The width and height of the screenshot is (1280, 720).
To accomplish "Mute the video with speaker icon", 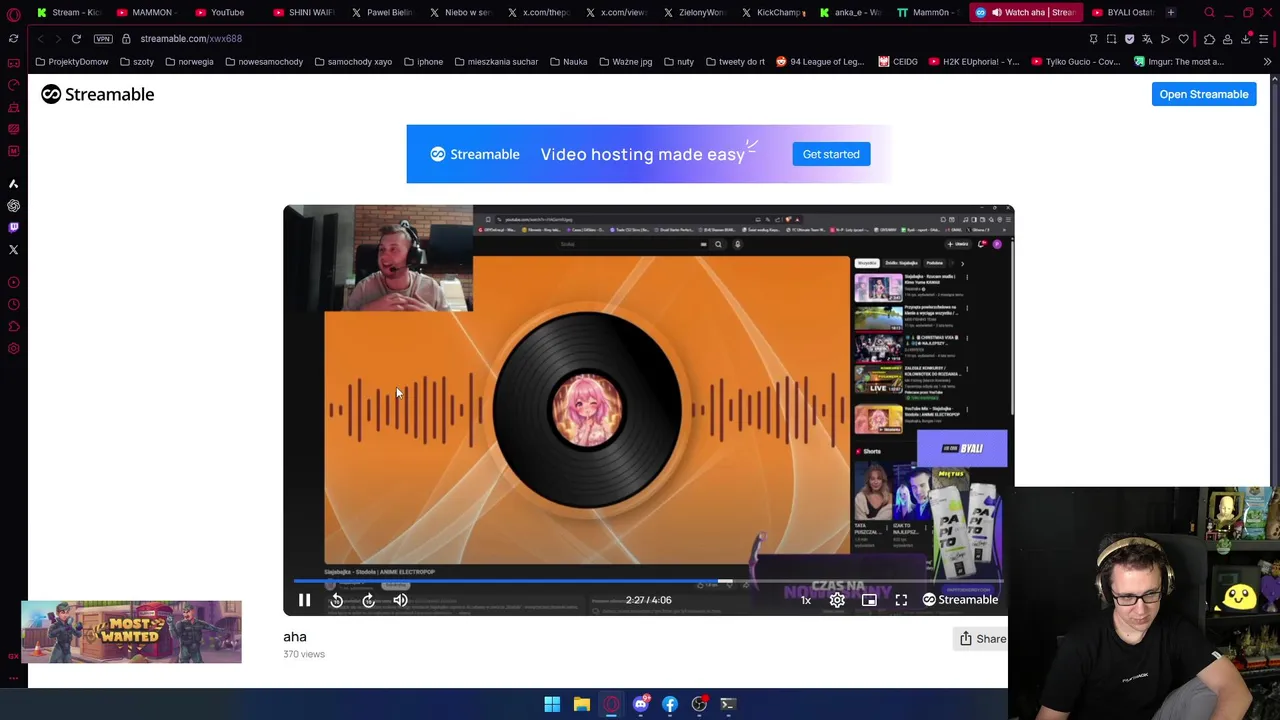I will 400,600.
